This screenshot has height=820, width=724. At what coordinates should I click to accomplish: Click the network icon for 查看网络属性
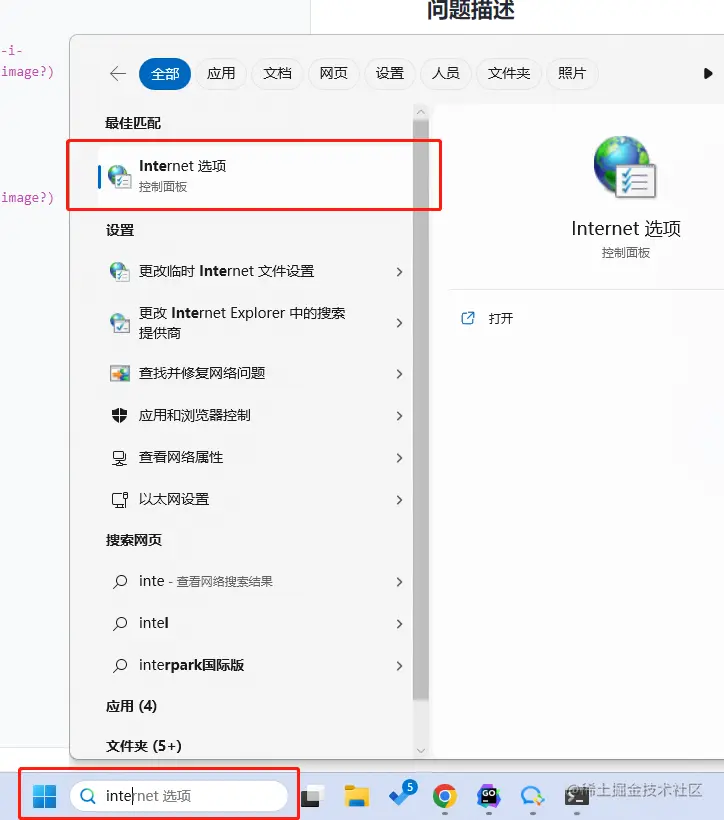120,458
